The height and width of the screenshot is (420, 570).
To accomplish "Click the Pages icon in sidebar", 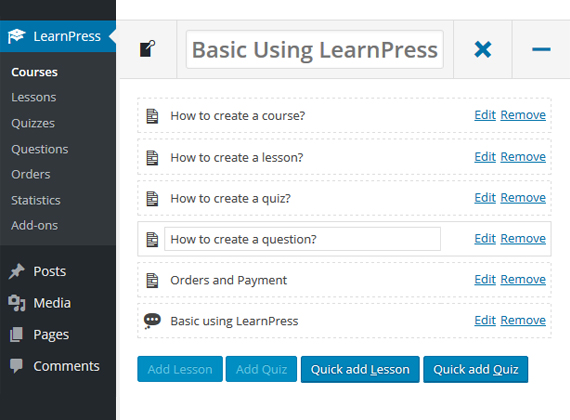I will pos(16,335).
